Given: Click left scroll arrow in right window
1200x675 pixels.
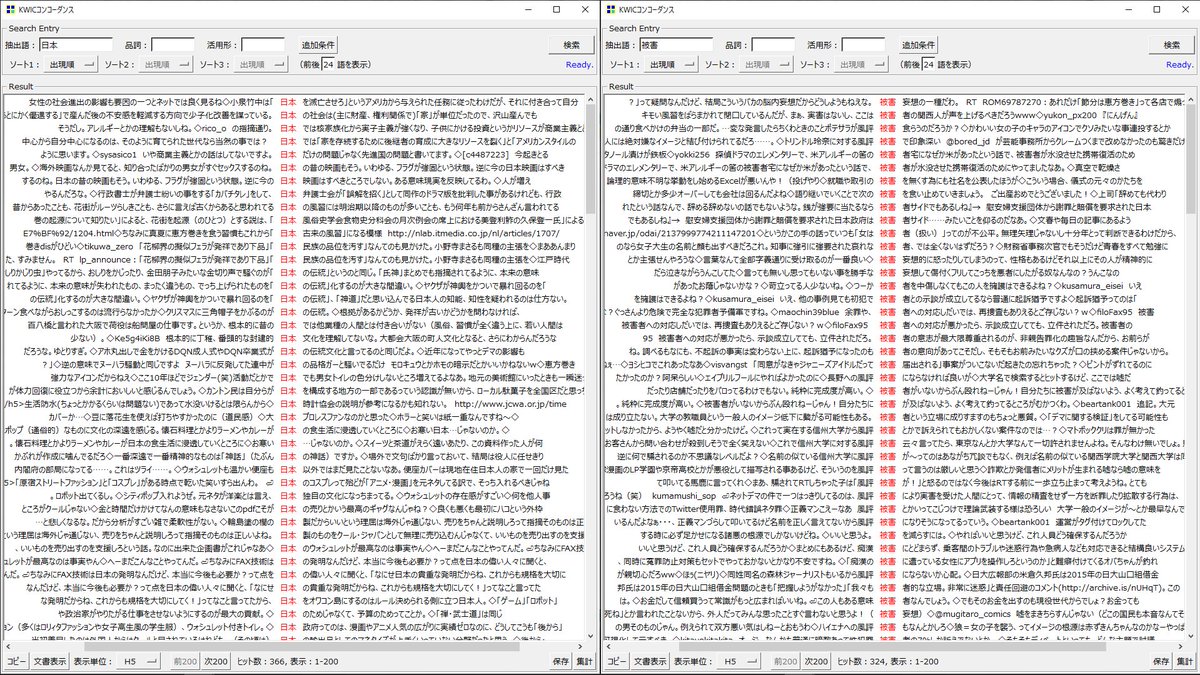Looking at the screenshot, I should 609,646.
